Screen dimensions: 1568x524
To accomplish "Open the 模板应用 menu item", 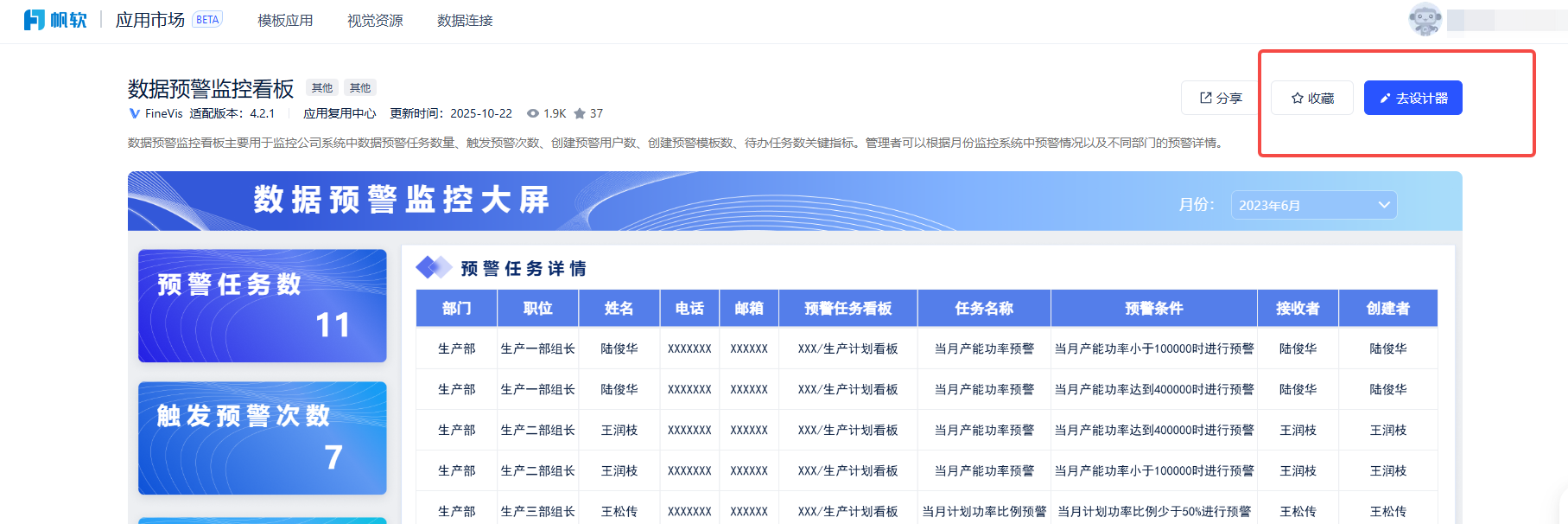I will [285, 21].
